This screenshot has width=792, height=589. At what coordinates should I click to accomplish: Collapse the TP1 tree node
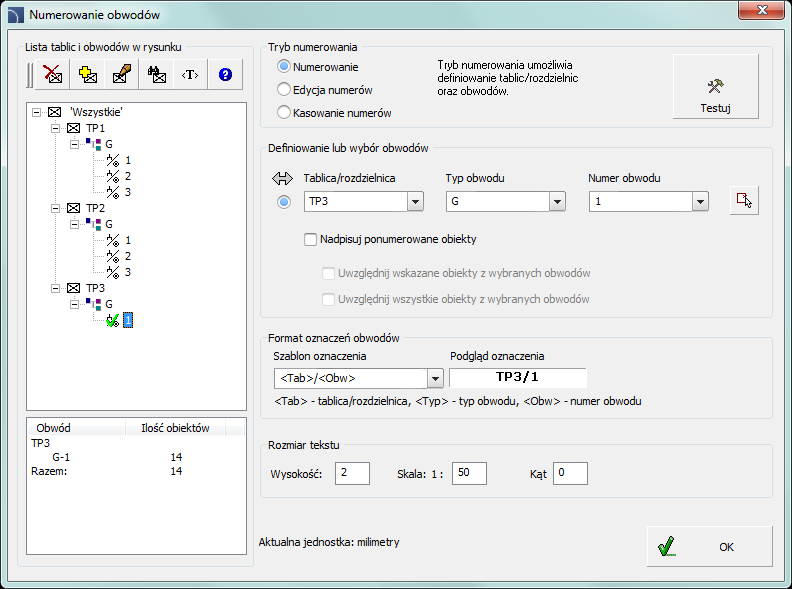point(56,128)
